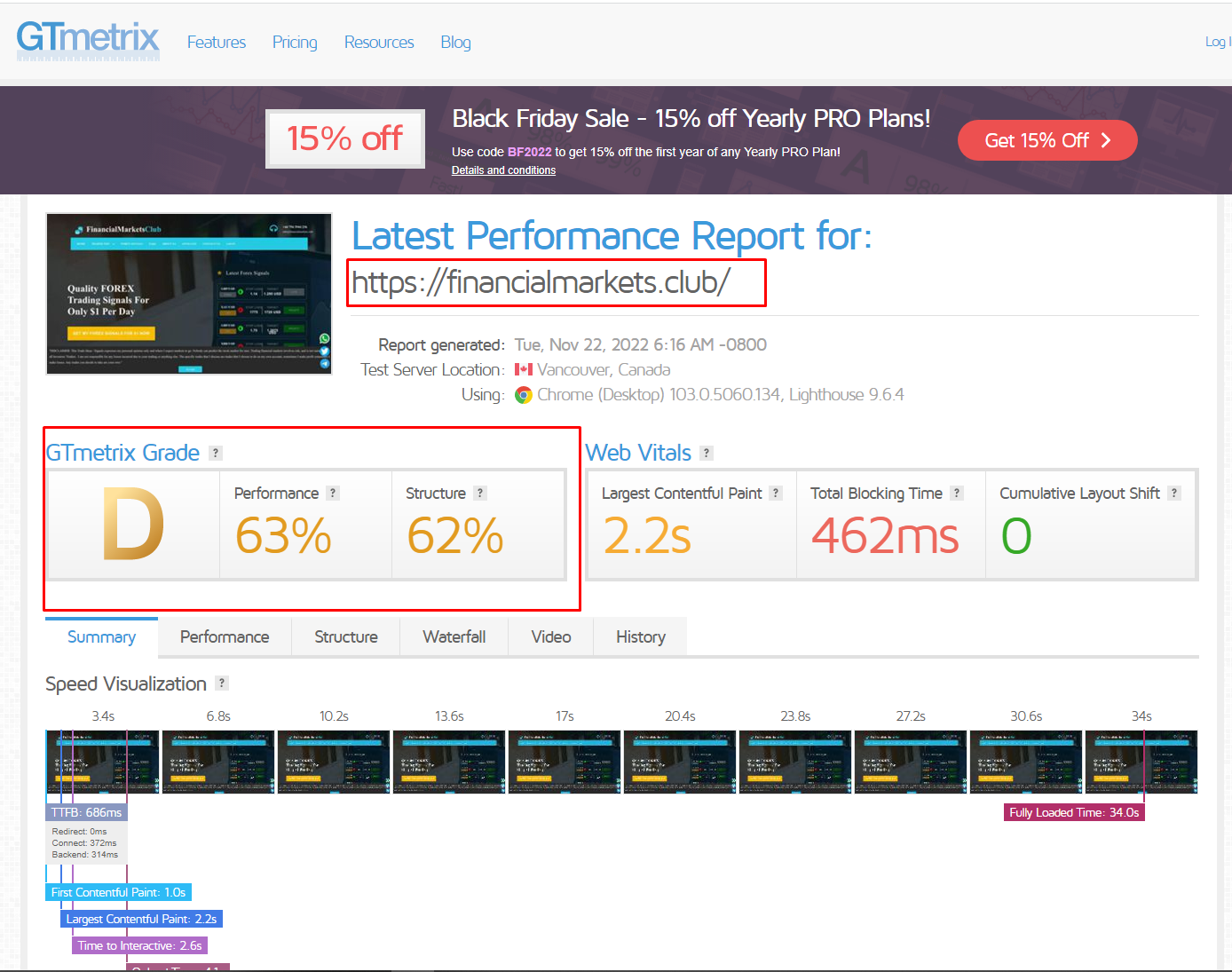Go to the Blog page
Viewport: 1232px width, 972px height.
click(455, 43)
